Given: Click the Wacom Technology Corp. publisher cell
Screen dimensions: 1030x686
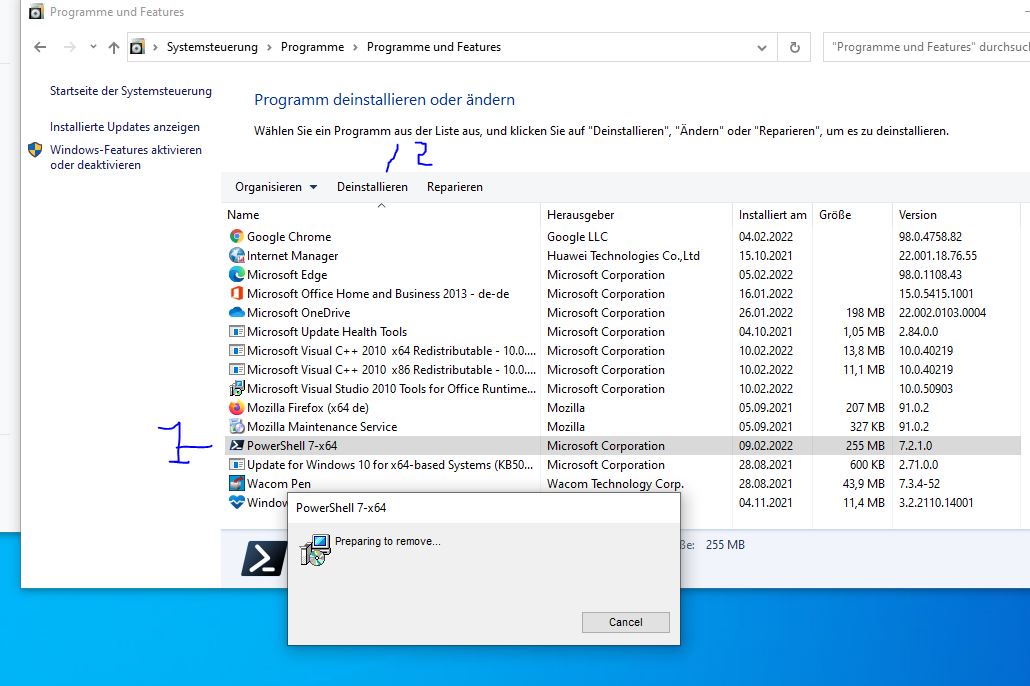Looking at the screenshot, I should [x=616, y=484].
